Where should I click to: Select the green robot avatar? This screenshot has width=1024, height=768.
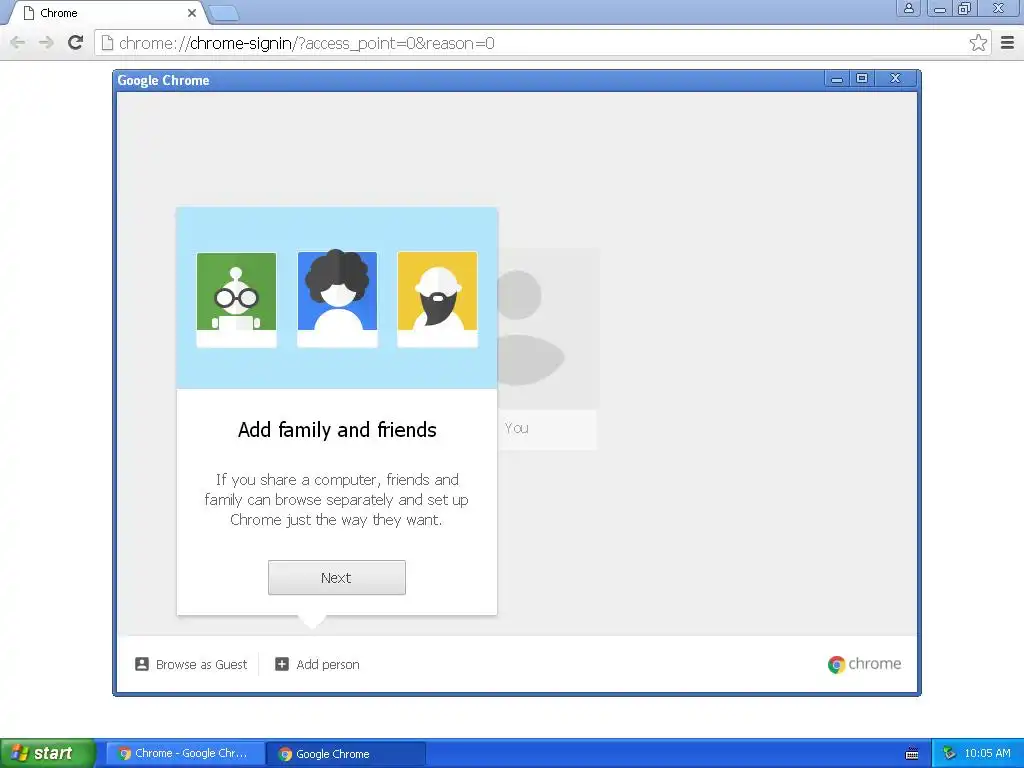point(236,300)
